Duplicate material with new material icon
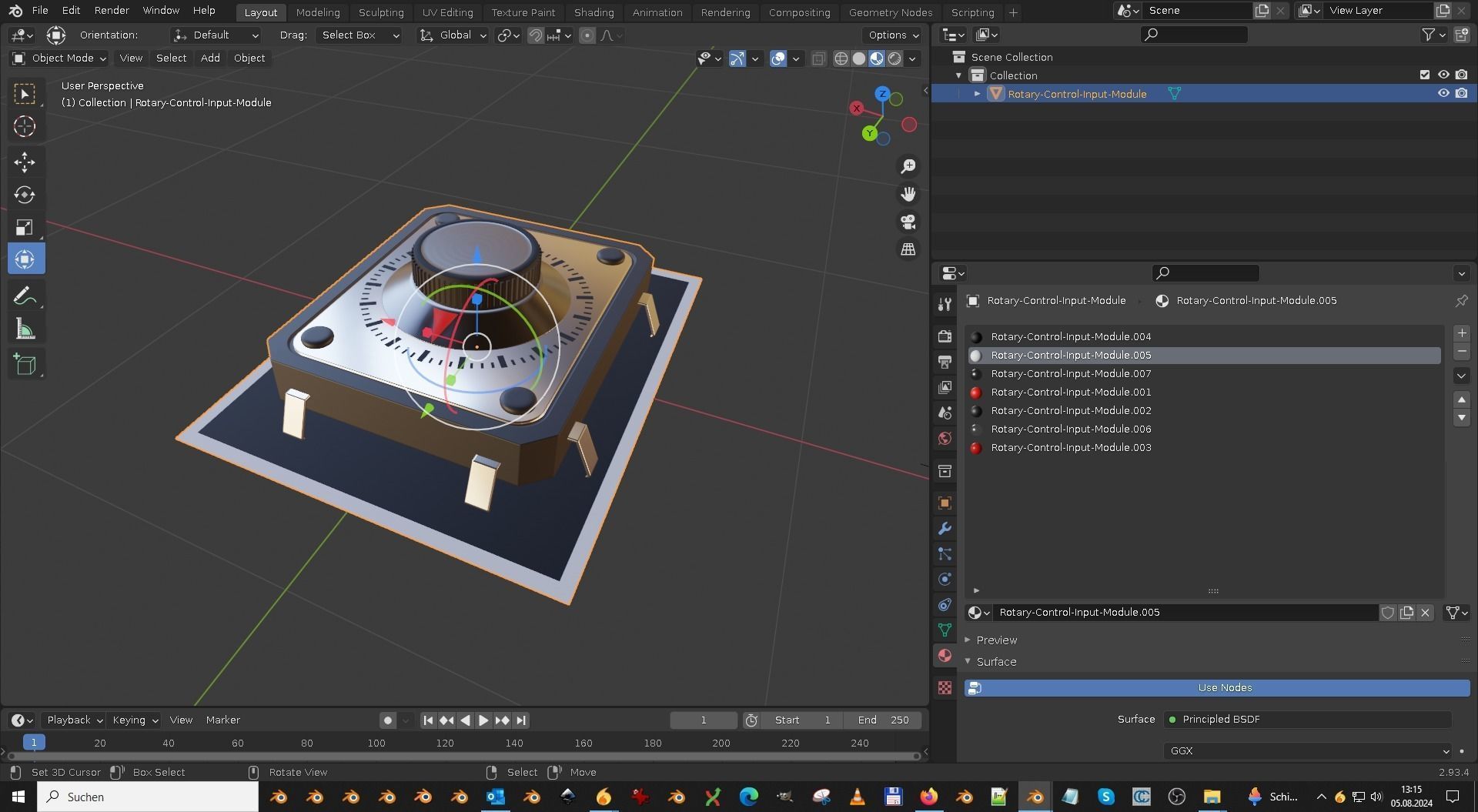Viewport: 1478px width, 812px height. coord(1406,613)
